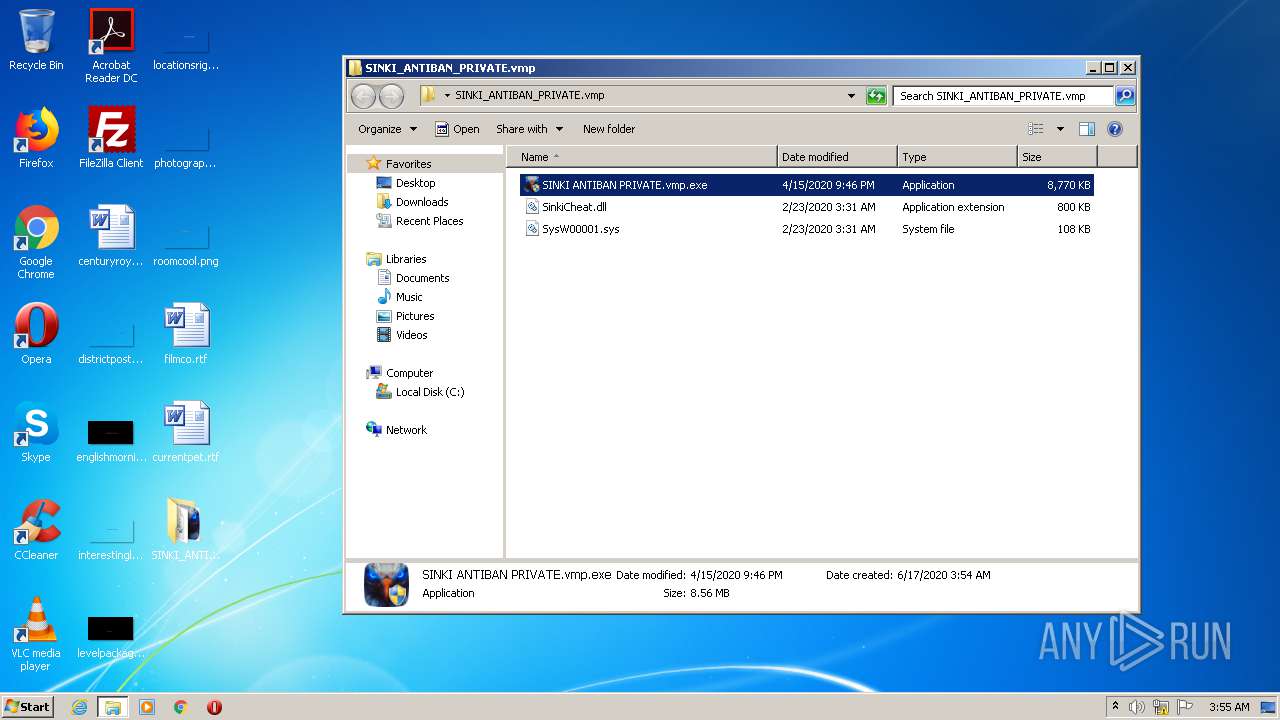The height and width of the screenshot is (720, 1280).
Task: Click Windows Media Player taskbar icon
Action: (147, 707)
